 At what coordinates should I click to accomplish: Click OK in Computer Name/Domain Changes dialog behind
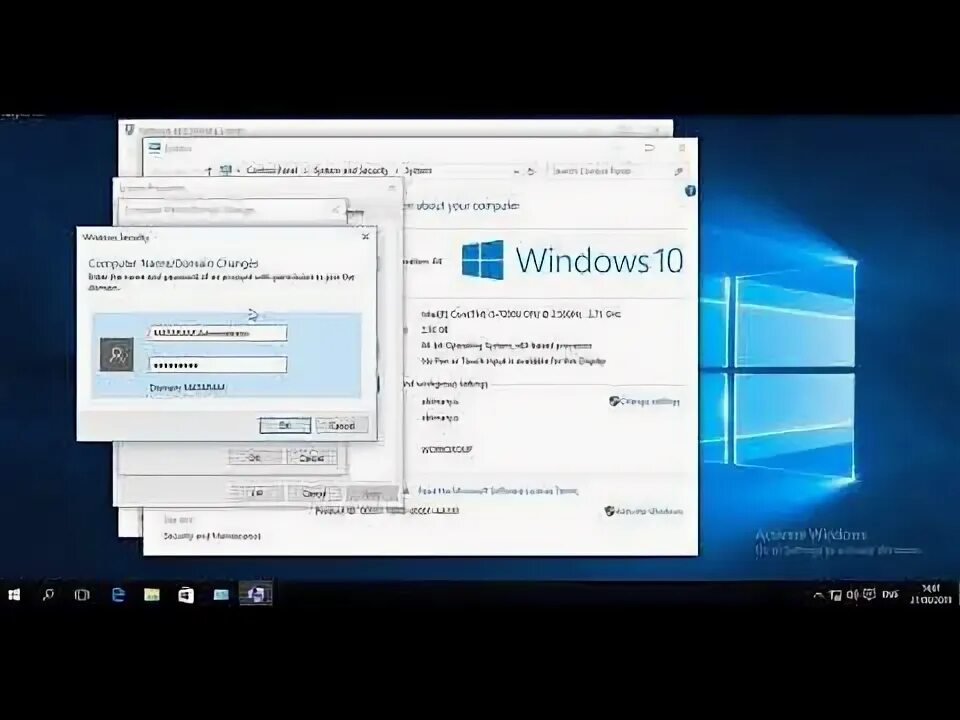255,457
